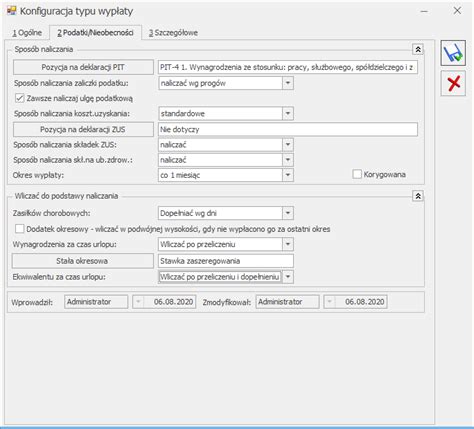Click the PIT-4 declaration position field

click(x=288, y=67)
